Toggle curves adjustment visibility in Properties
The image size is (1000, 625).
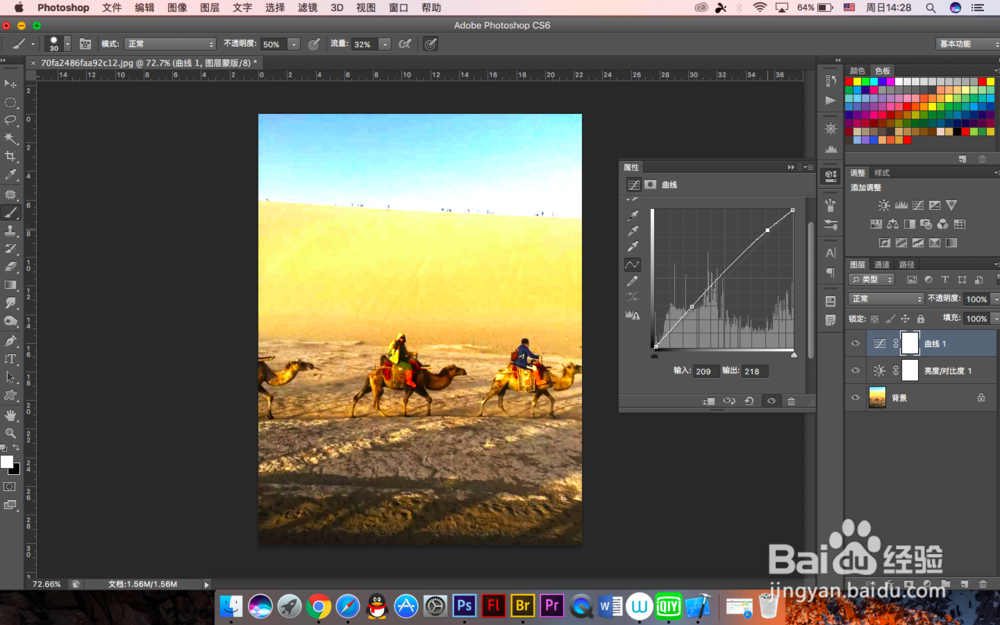click(x=771, y=401)
